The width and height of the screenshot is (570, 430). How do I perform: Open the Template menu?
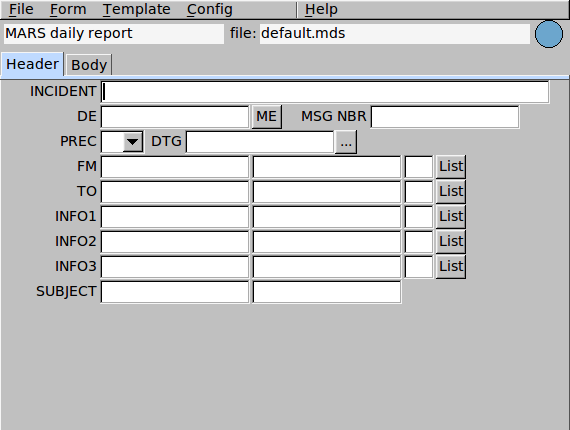point(136,9)
